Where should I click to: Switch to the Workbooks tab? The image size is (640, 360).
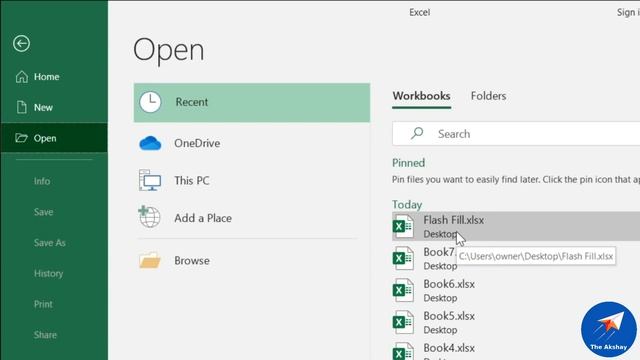pos(421,96)
